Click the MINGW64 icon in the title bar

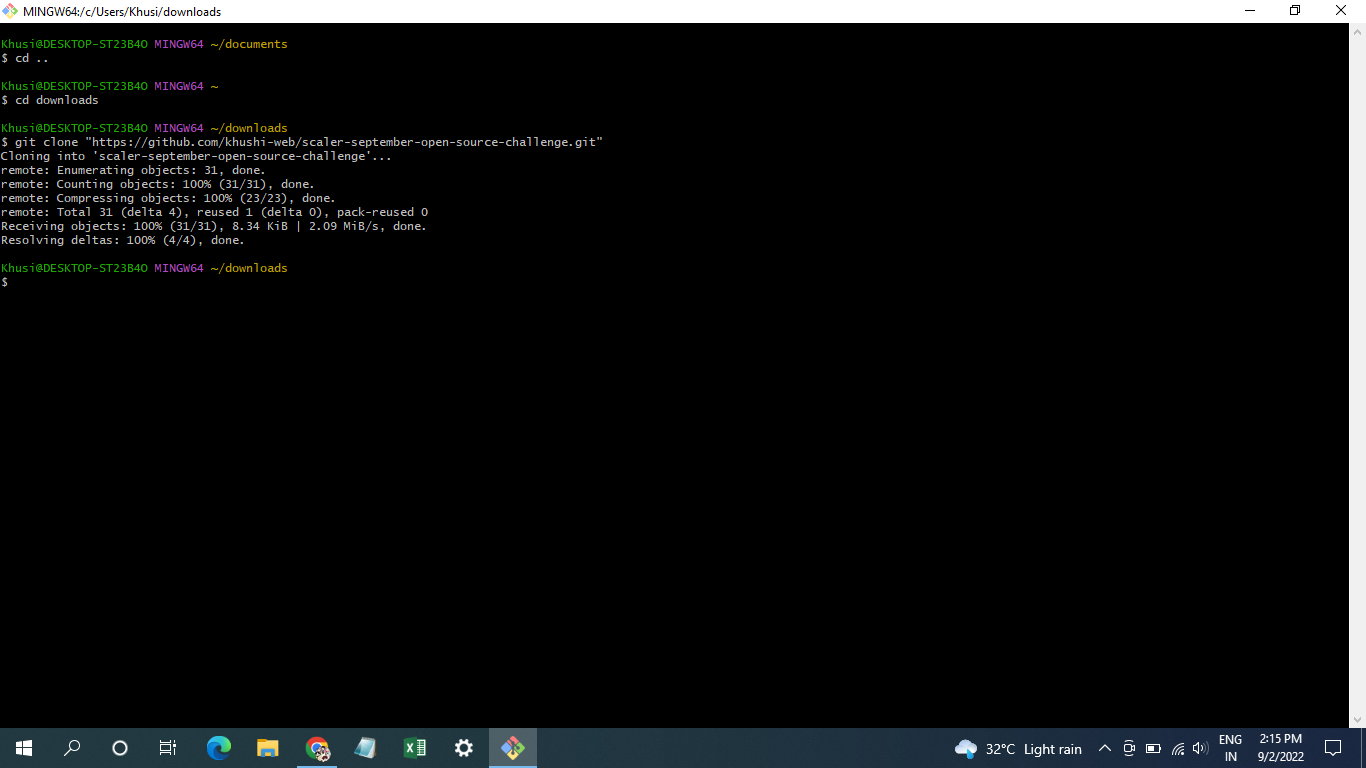tap(9, 11)
